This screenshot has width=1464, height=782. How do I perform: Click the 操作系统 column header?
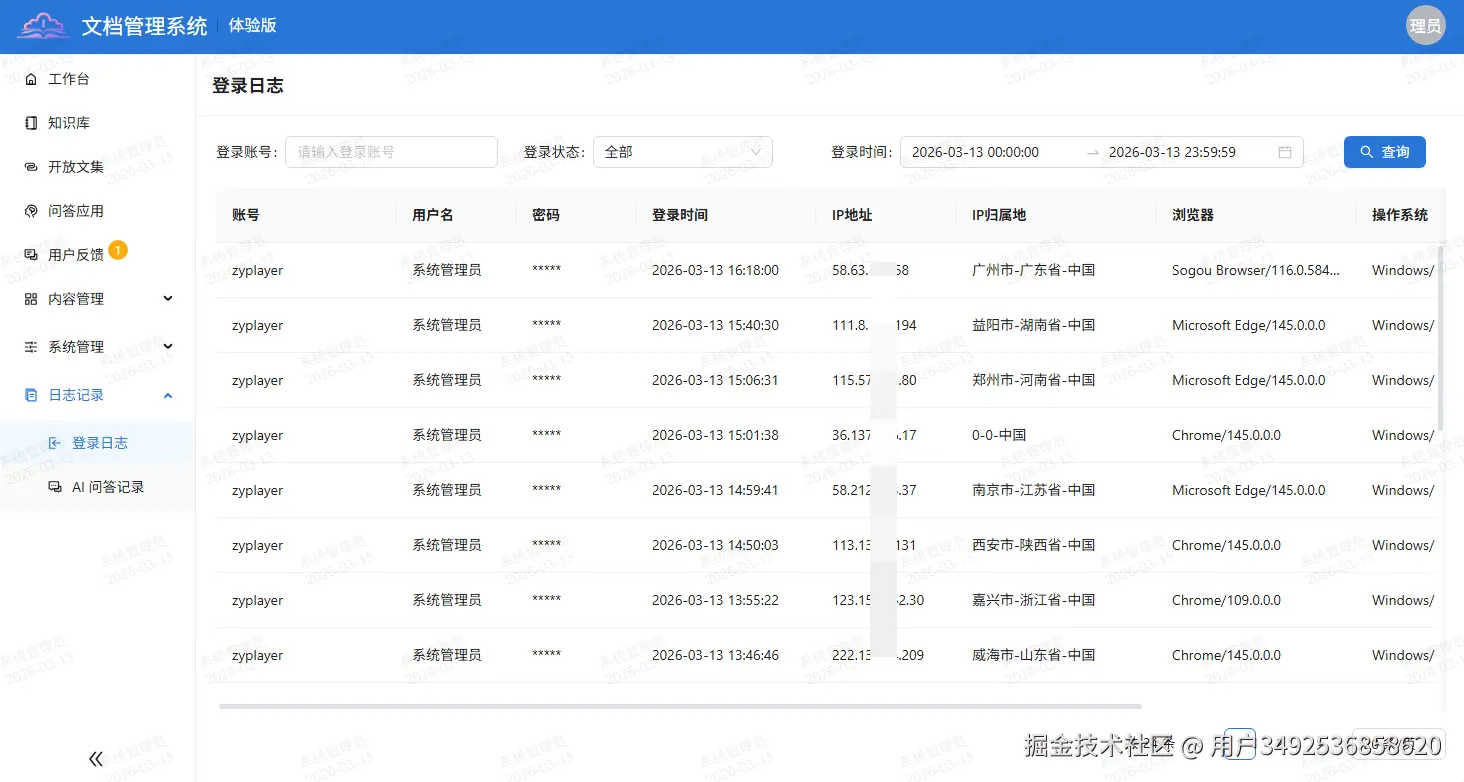click(1400, 215)
